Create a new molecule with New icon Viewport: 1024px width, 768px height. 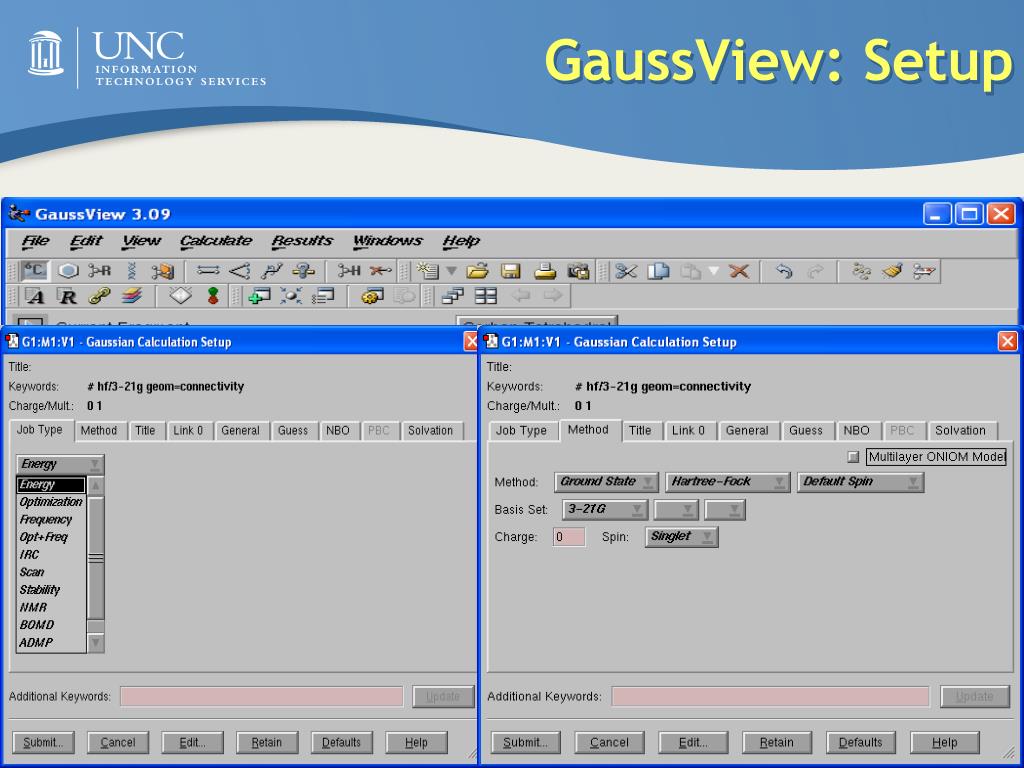tap(428, 270)
